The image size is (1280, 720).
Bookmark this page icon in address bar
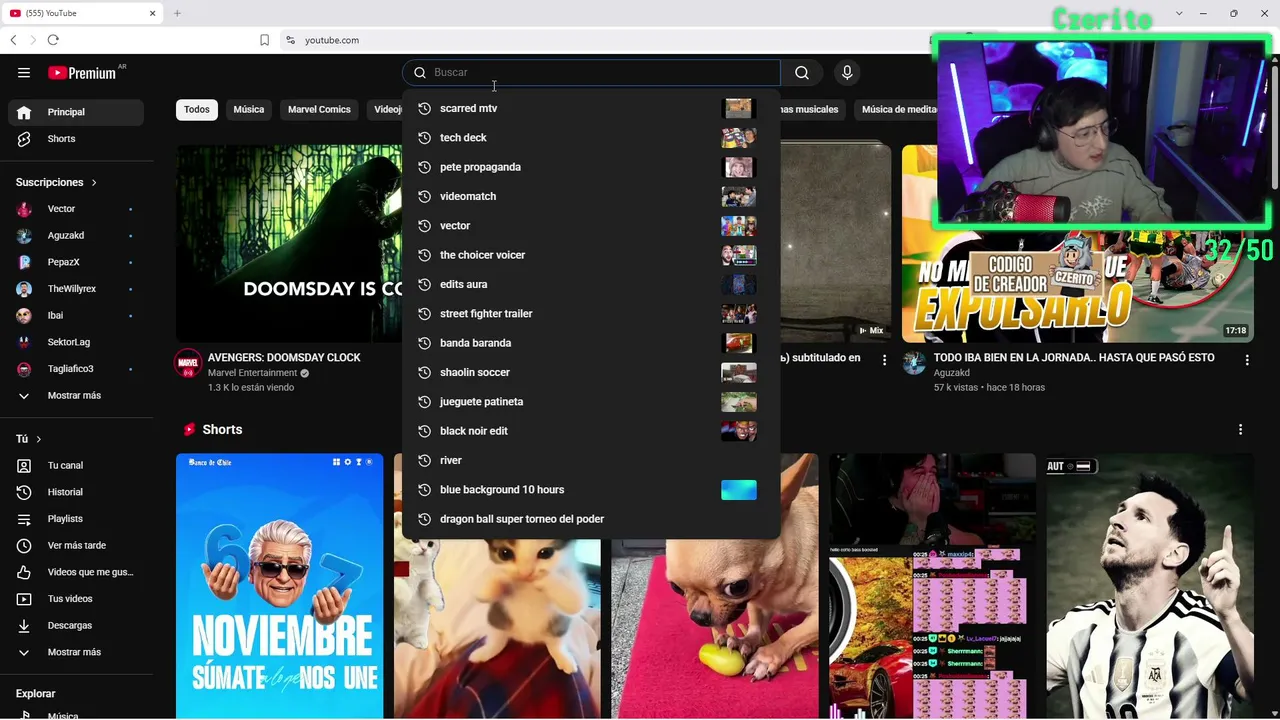[265, 40]
